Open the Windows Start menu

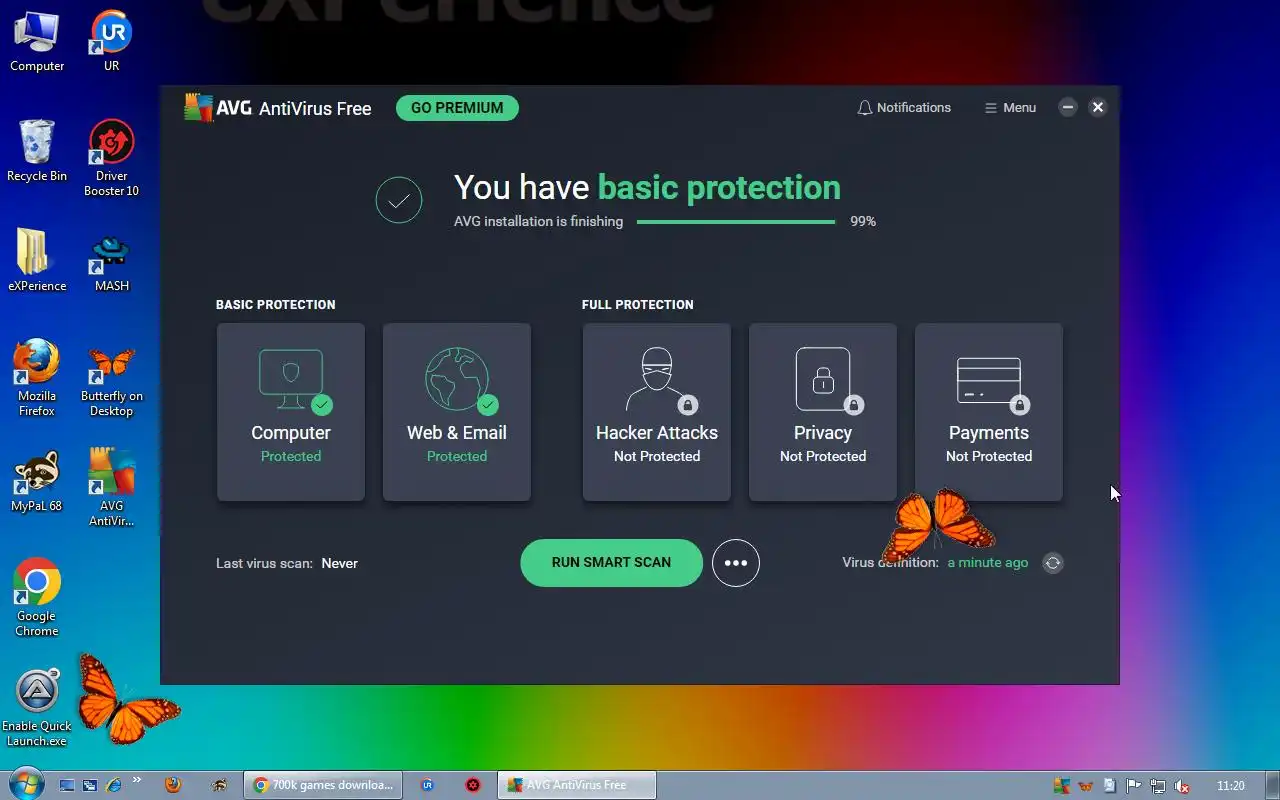pyautogui.click(x=25, y=784)
